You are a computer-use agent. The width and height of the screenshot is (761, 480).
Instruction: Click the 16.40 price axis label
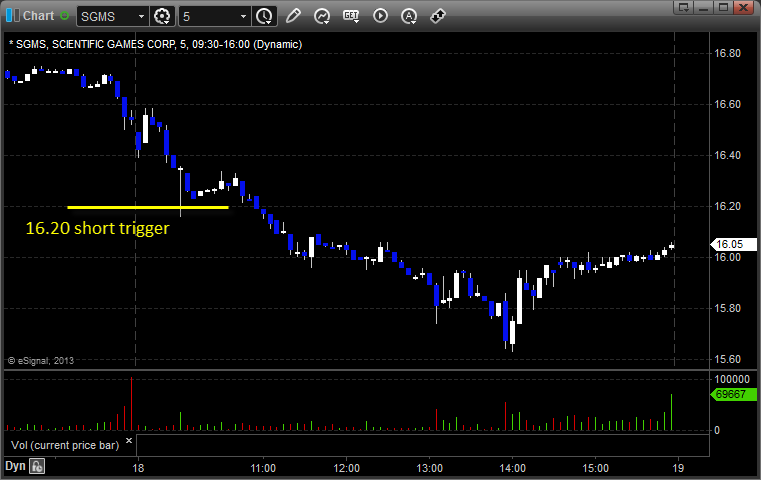pyautogui.click(x=728, y=155)
